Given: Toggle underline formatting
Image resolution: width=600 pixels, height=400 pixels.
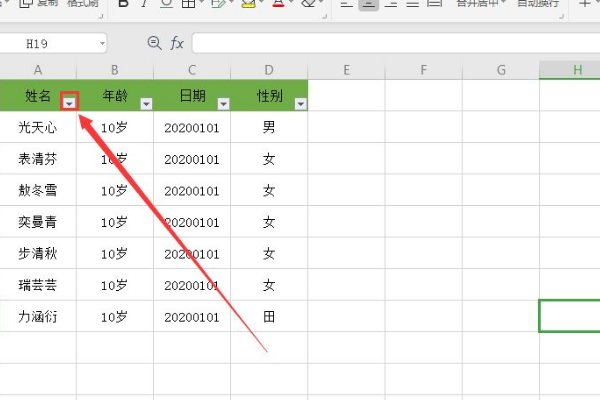Looking at the screenshot, I should tap(166, 3).
